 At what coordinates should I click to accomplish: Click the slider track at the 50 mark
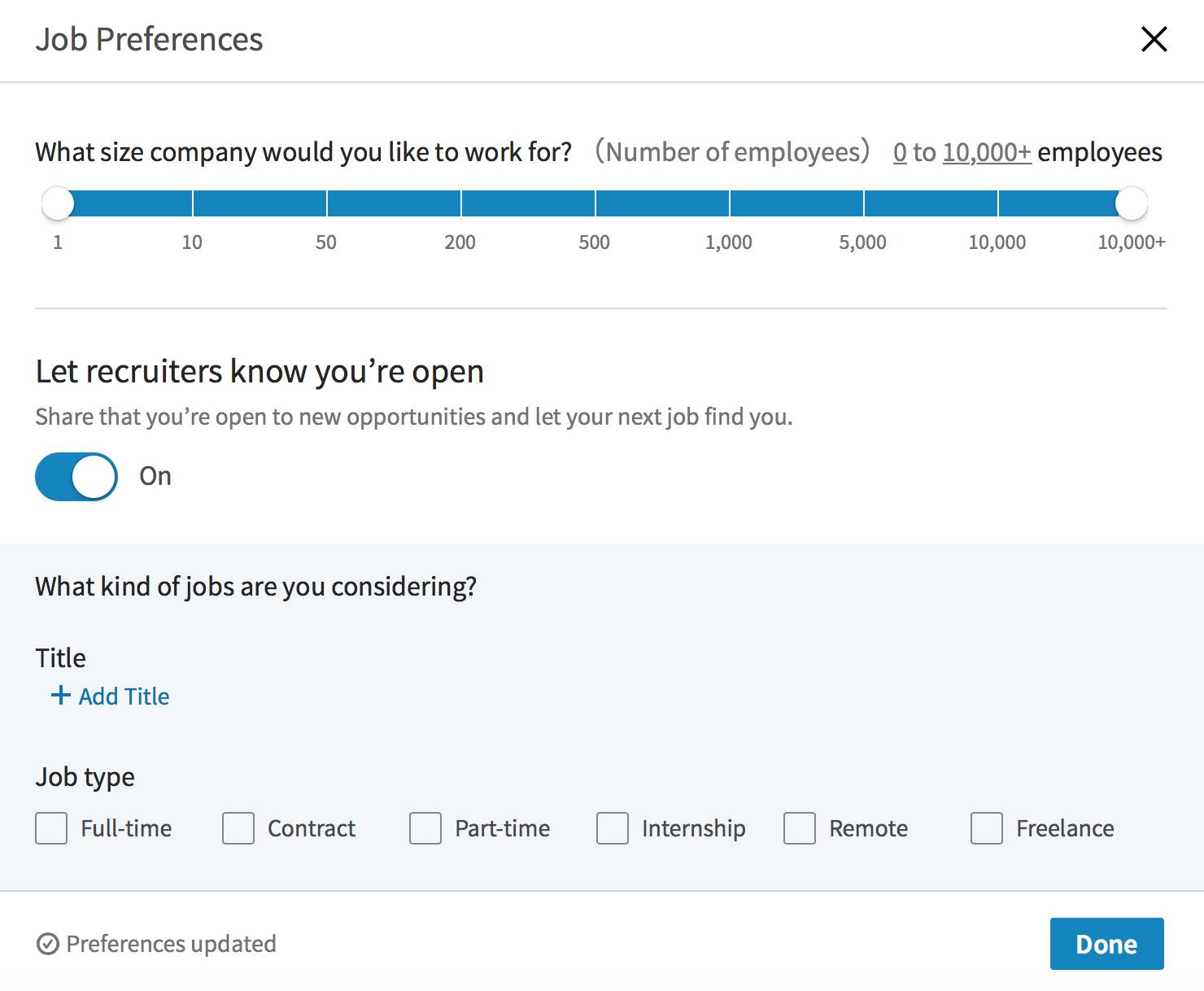327,203
